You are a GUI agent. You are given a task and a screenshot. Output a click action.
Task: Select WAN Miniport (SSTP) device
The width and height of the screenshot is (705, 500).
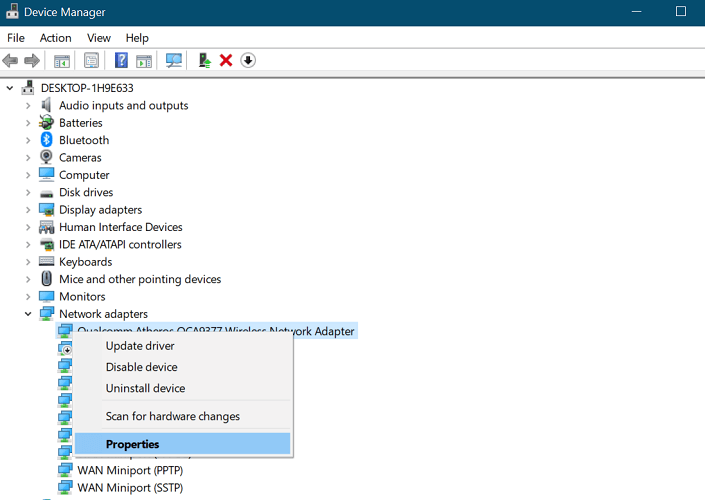[130, 488]
